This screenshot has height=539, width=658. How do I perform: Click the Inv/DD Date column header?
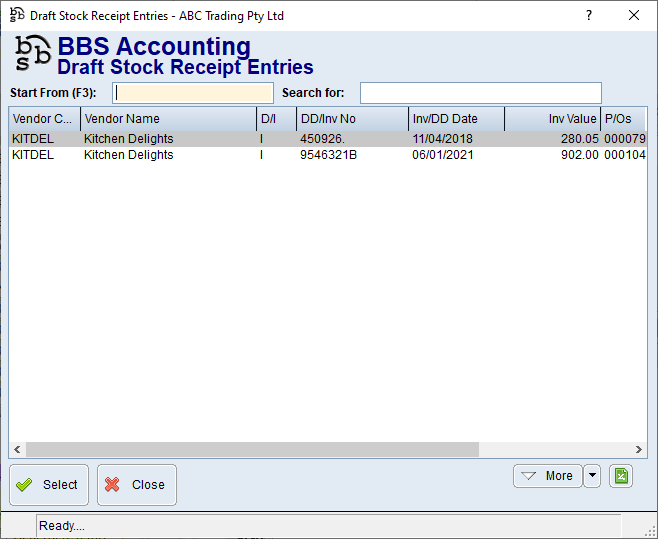click(456, 119)
